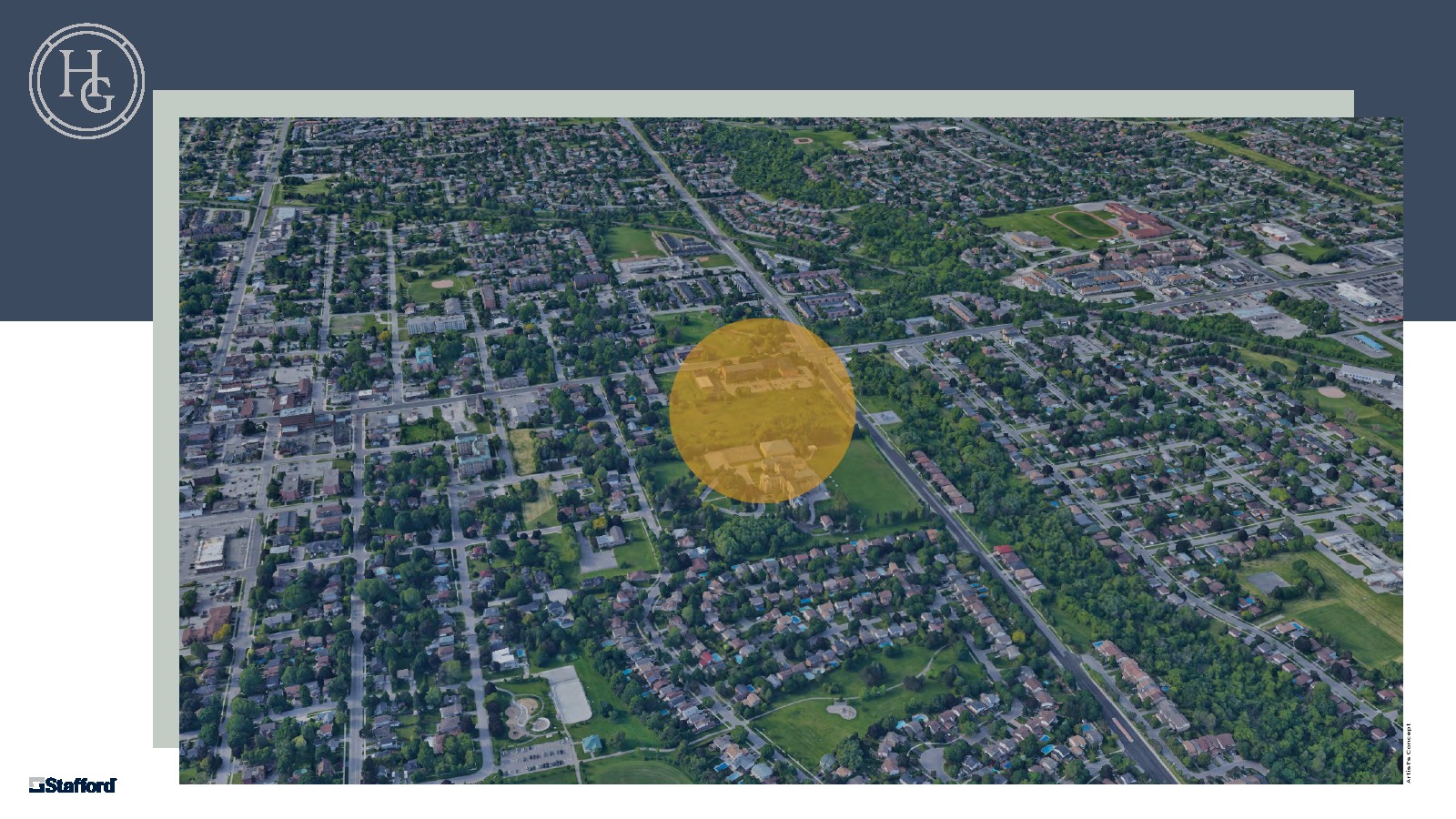
Task: Click the square emblem beside Stafford text
Action: (36, 784)
